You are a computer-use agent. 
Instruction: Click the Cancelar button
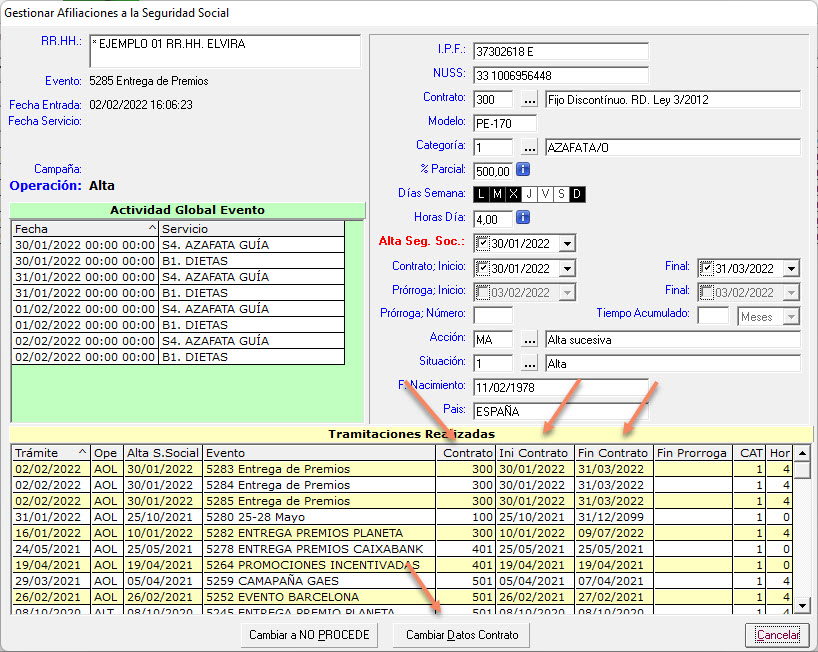(x=777, y=635)
